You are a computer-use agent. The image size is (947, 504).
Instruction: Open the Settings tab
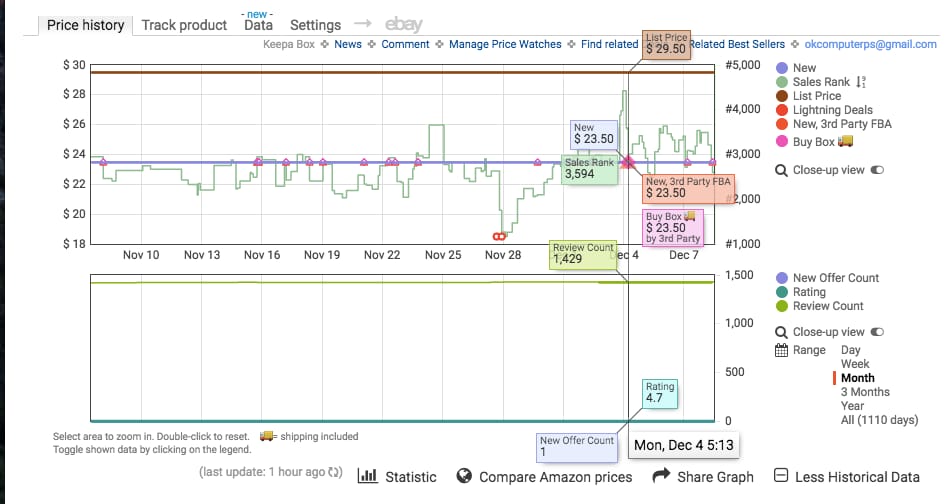click(x=315, y=25)
